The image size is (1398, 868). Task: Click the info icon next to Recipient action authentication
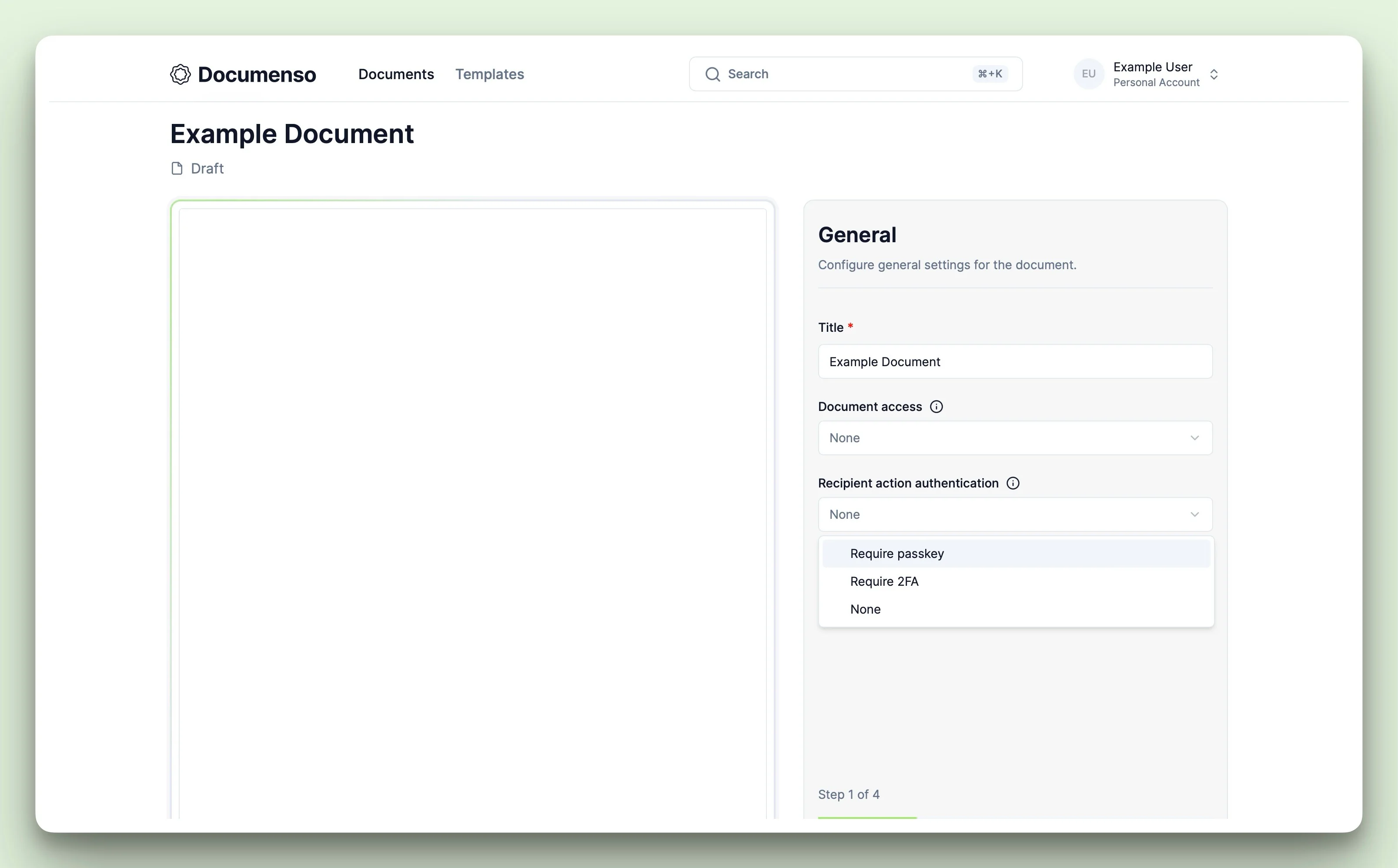coord(1012,483)
